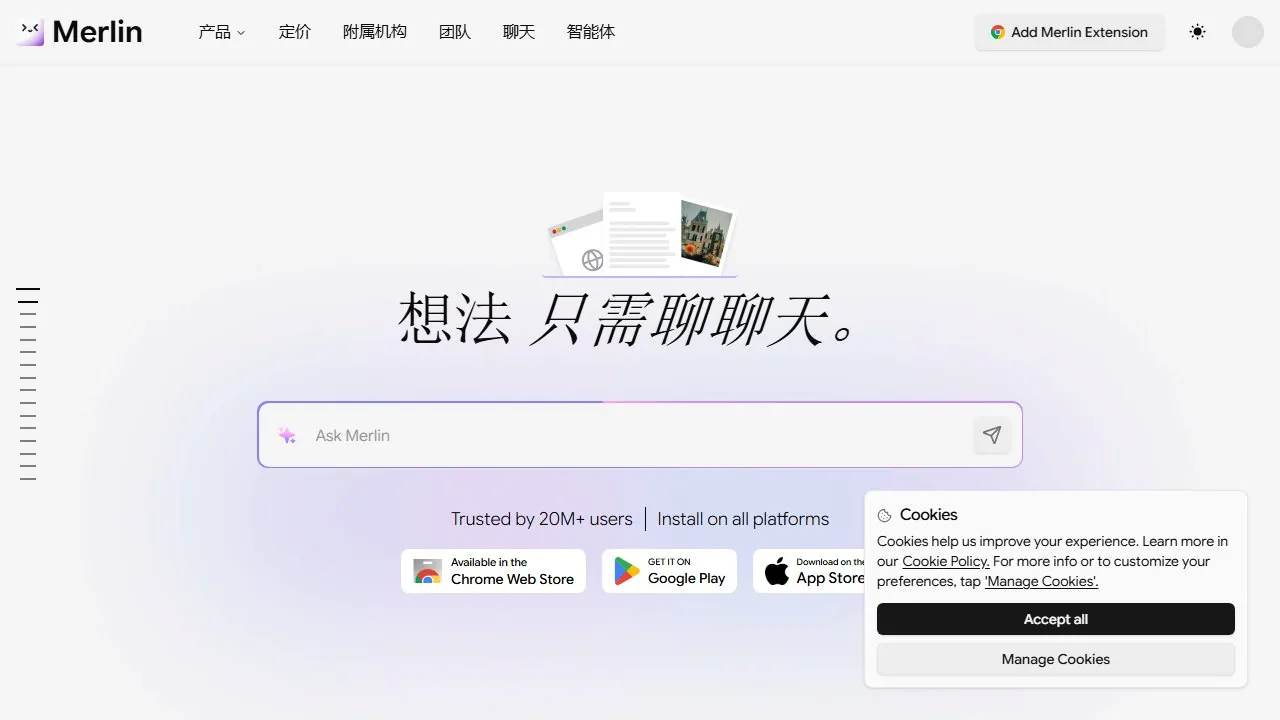This screenshot has width=1280, height=720.
Task: Click the Manage Cookies button
Action: click(x=1055, y=659)
